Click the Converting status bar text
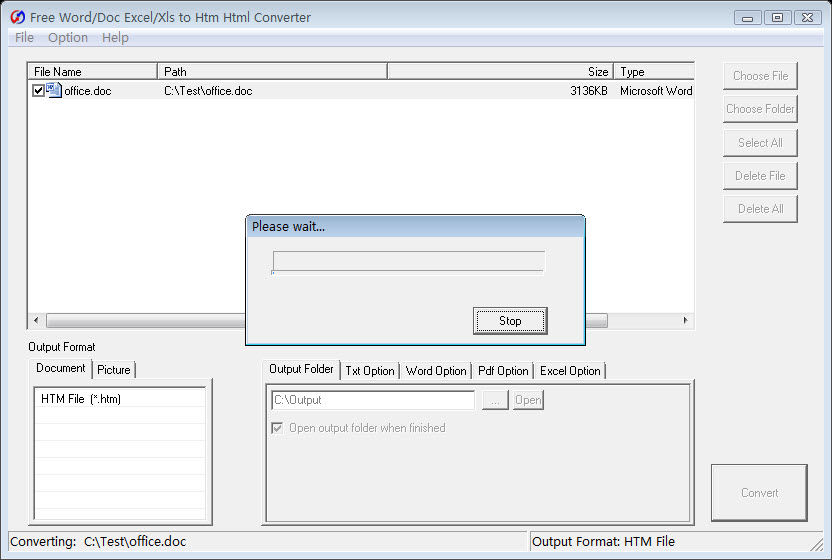 [x=98, y=541]
